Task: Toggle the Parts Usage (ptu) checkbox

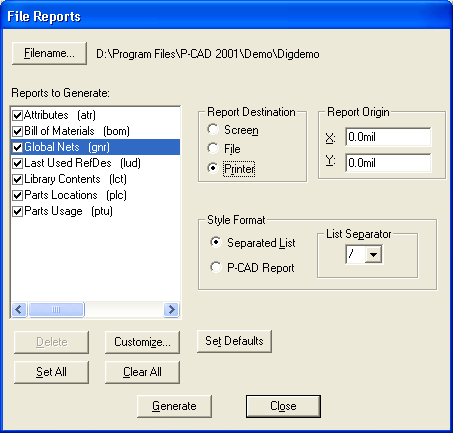Action: pos(17,211)
